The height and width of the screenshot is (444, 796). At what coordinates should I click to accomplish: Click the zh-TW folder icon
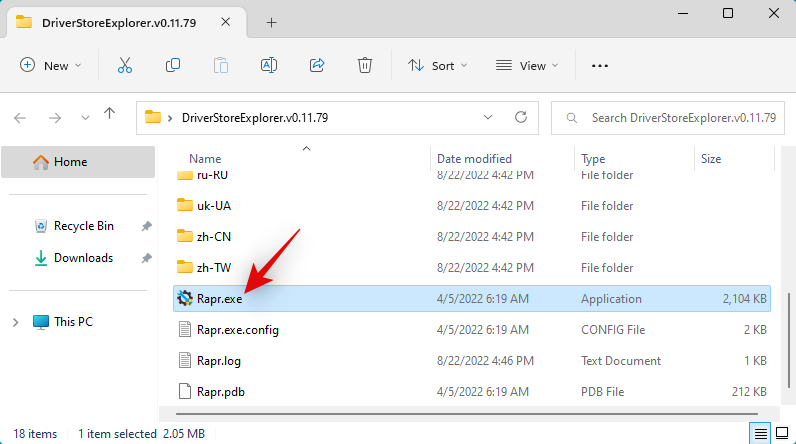coord(185,267)
